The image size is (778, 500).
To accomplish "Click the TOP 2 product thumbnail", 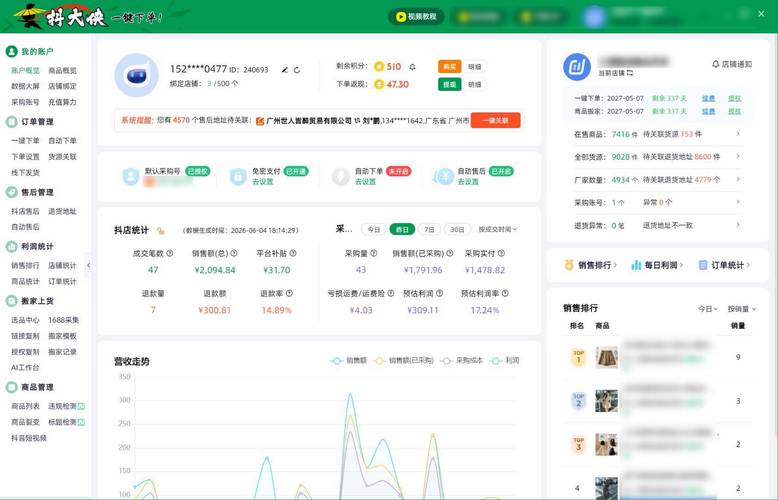I will coord(607,401).
